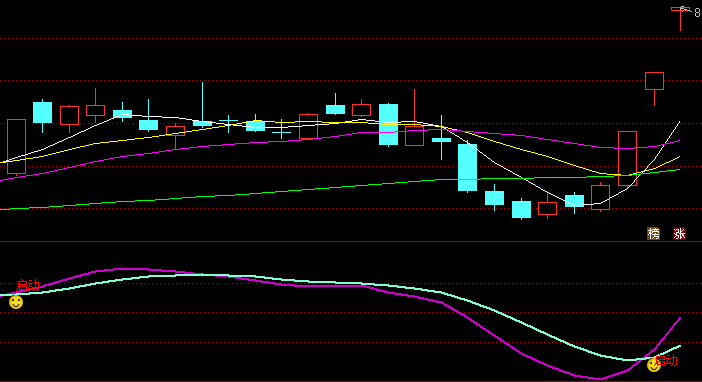Click the right red 启动 label
This screenshot has width=702, height=382.
(x=667, y=360)
